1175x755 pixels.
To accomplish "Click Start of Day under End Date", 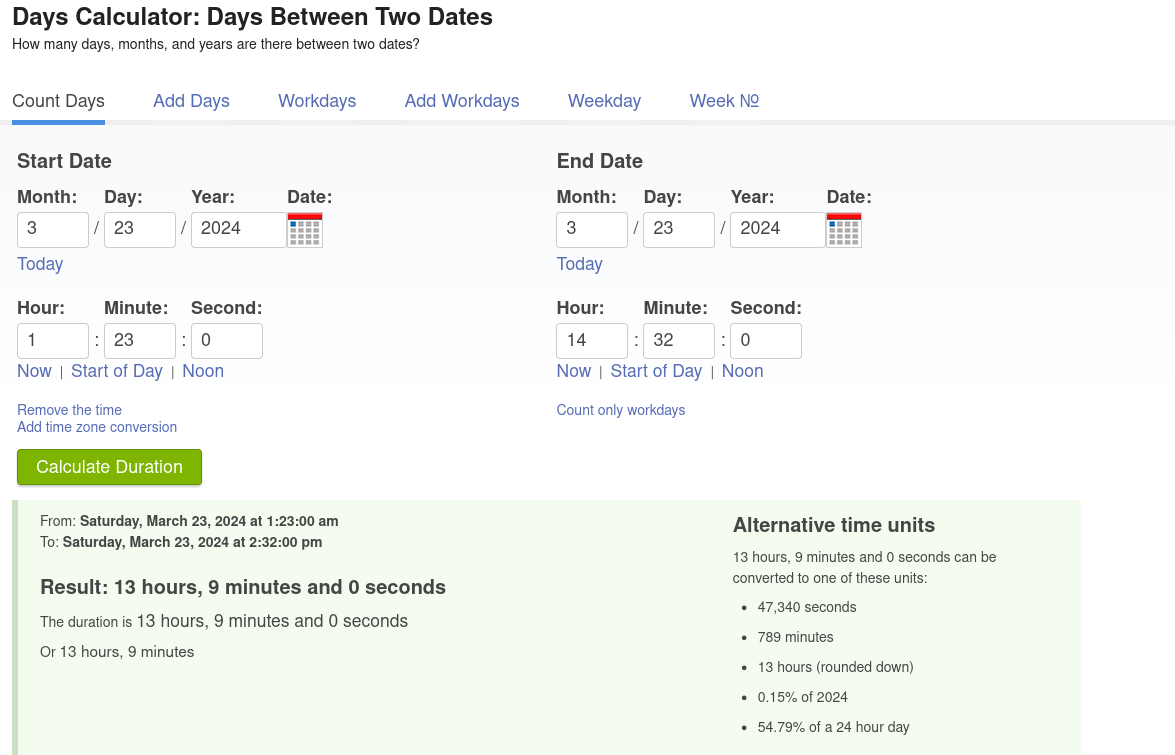I will [x=656, y=371].
